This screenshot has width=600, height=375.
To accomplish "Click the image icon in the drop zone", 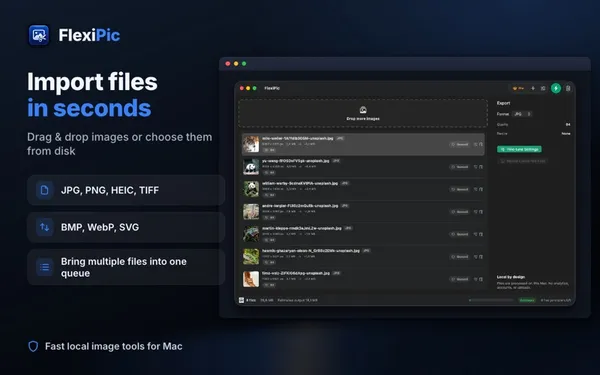I will pyautogui.click(x=363, y=110).
